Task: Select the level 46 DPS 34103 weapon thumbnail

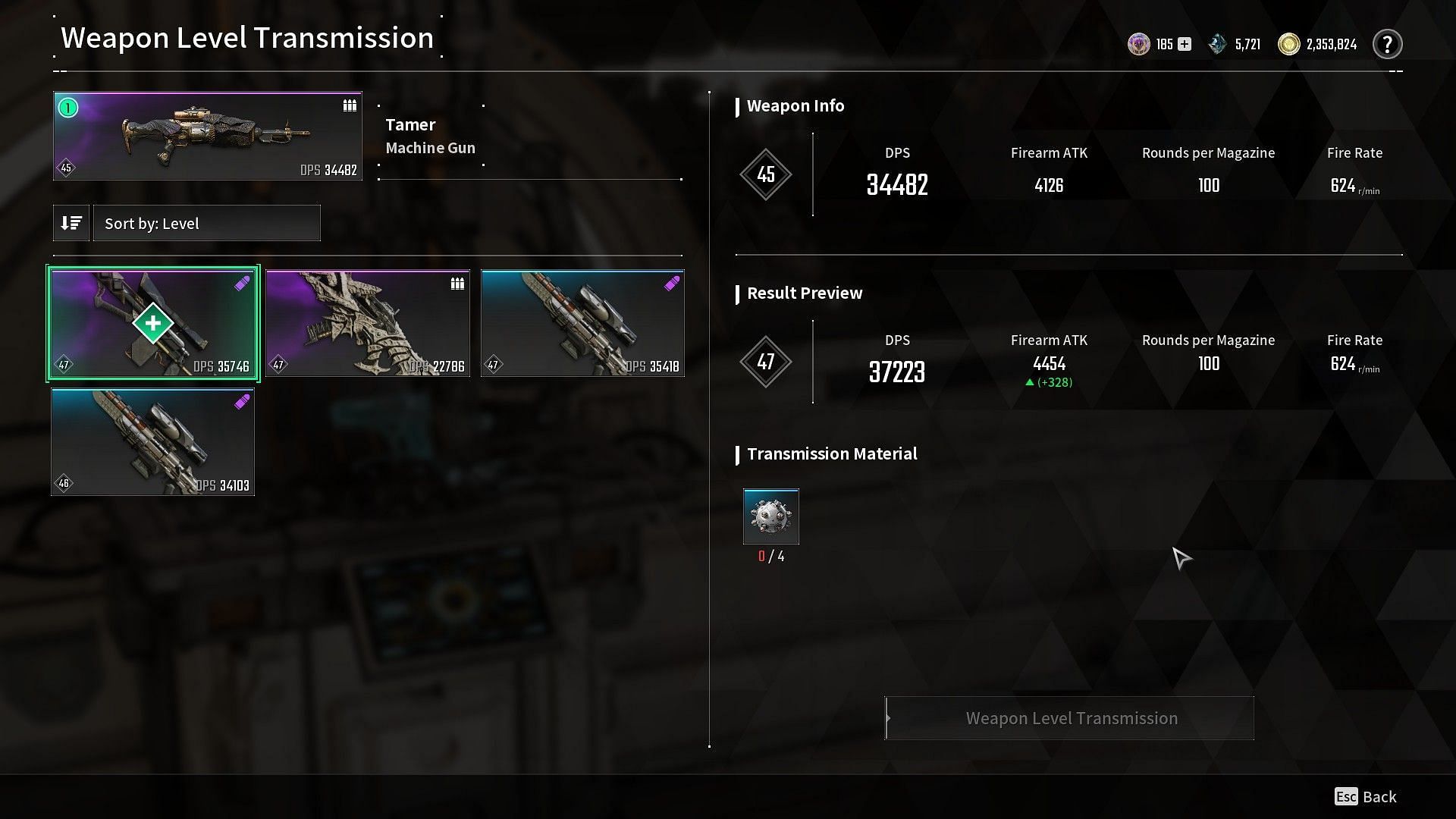Action: click(x=153, y=442)
